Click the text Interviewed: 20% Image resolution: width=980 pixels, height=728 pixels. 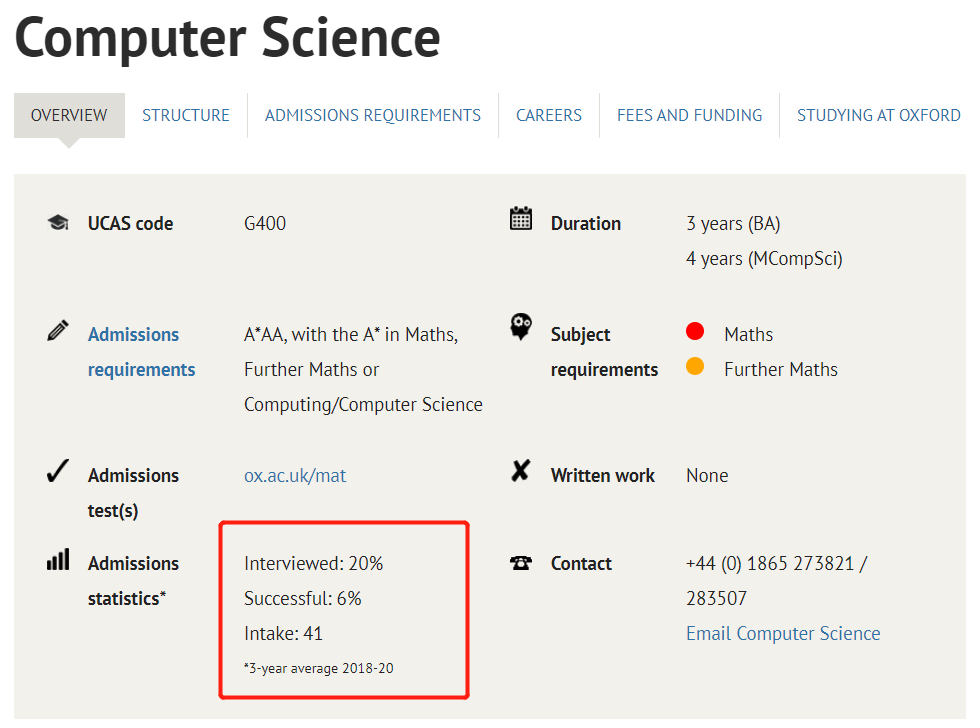coord(313,564)
